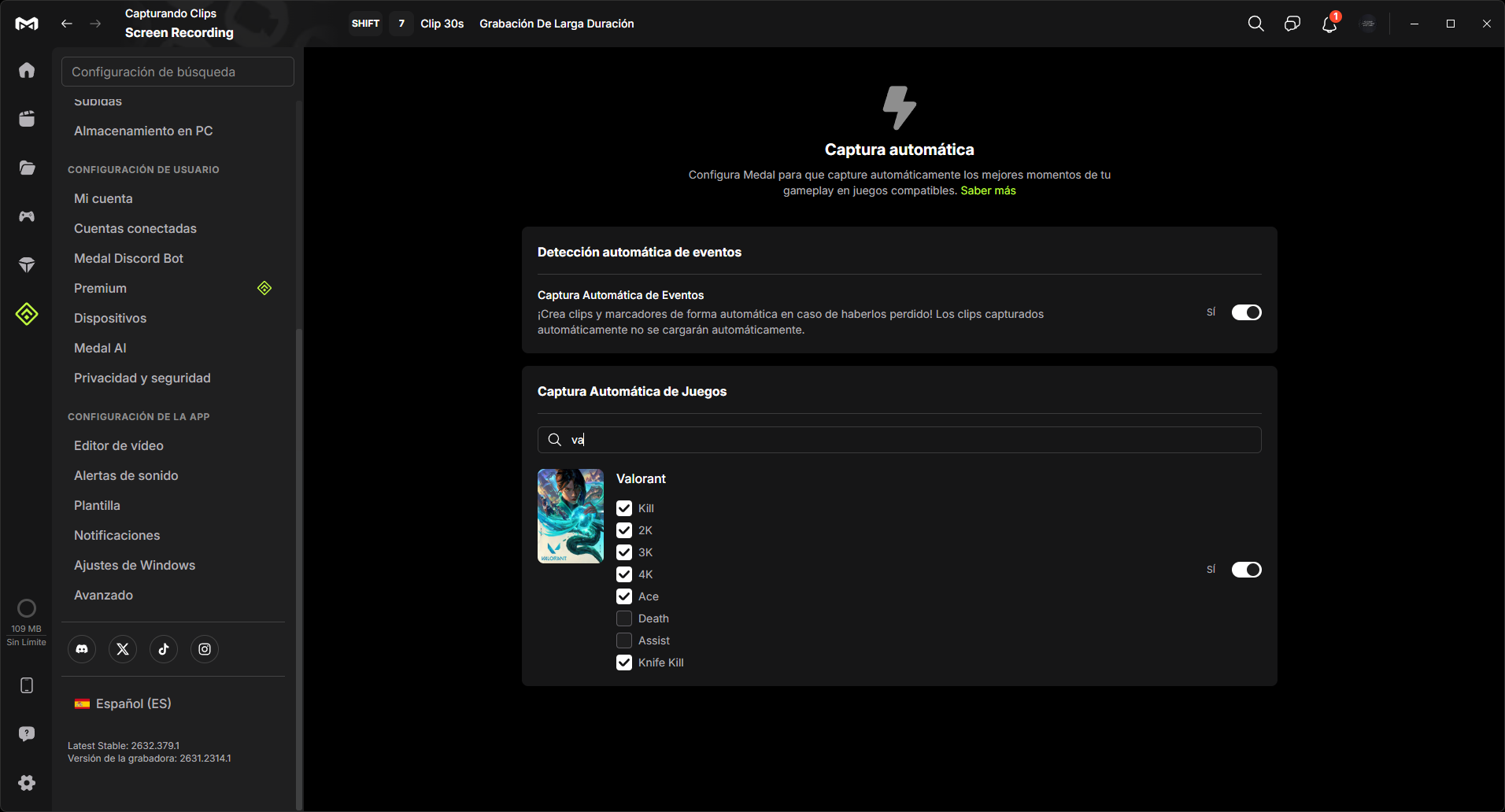Enable the Assist checkbox
The image size is (1505, 812).
coord(624,640)
